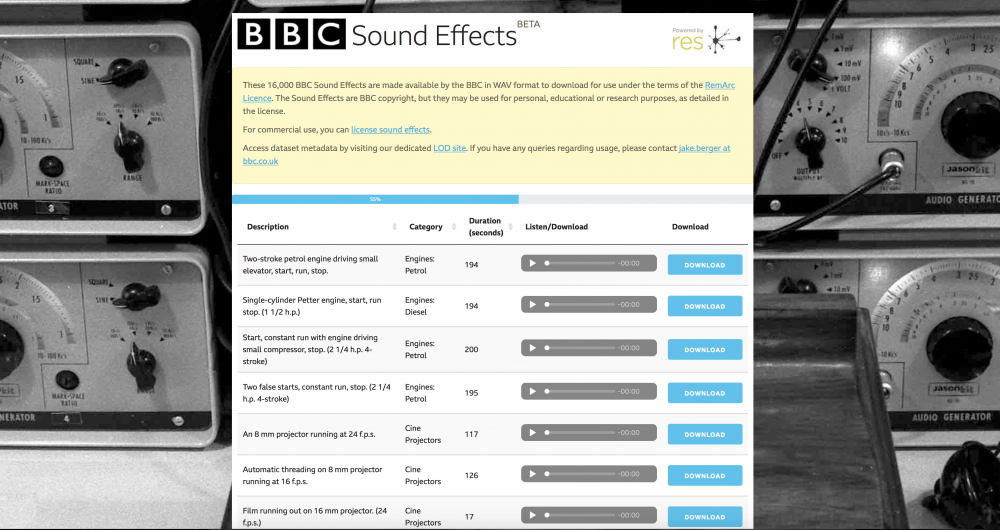Download the Film running out projector sound
This screenshot has width=1000, height=530.
705,517
